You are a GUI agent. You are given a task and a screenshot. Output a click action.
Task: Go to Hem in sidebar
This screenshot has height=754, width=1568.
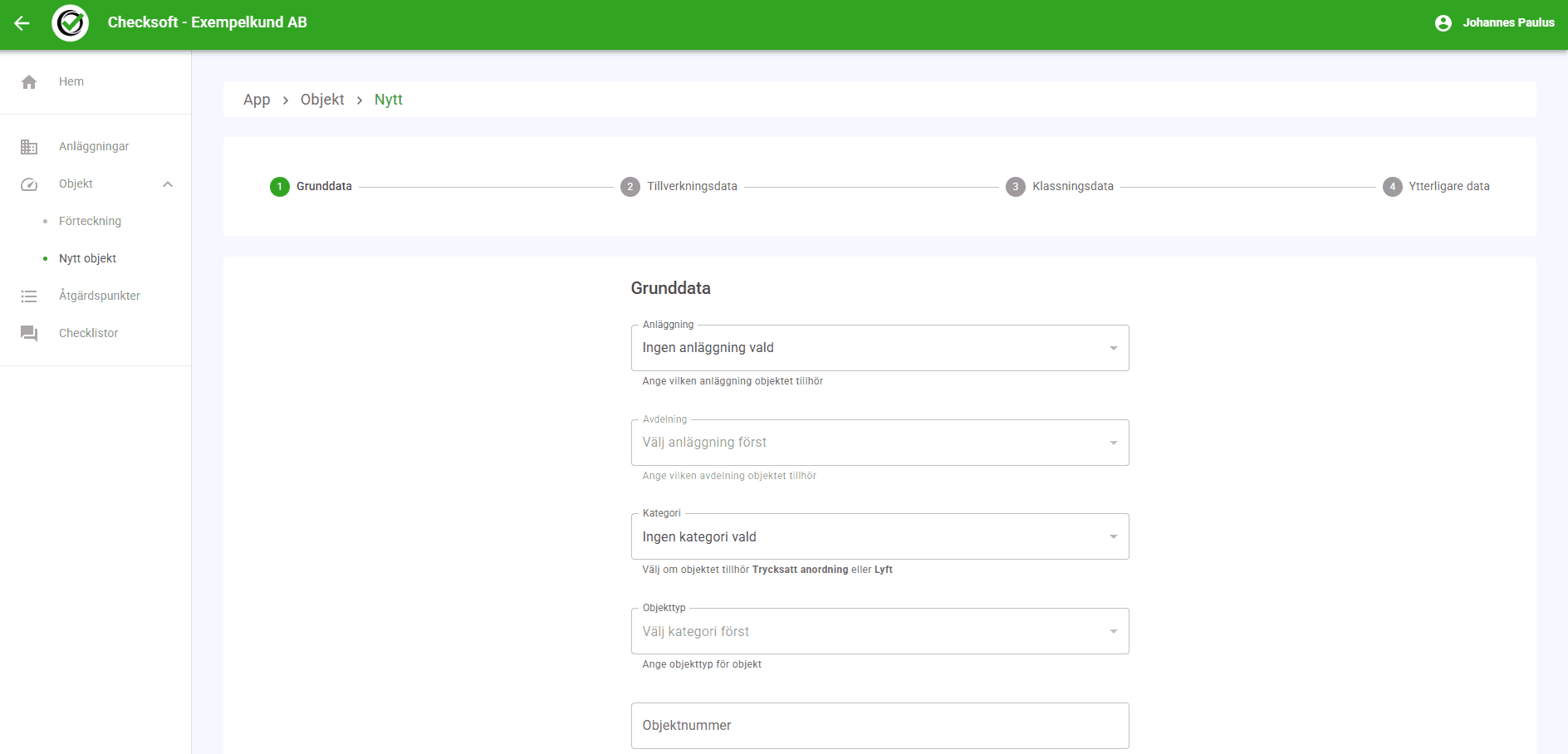pos(96,81)
